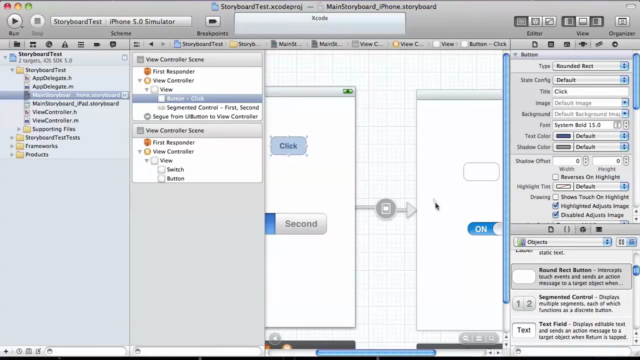The image size is (640, 360).
Task: Uncheck Highlighted Adjusts Image
Action: (556, 206)
